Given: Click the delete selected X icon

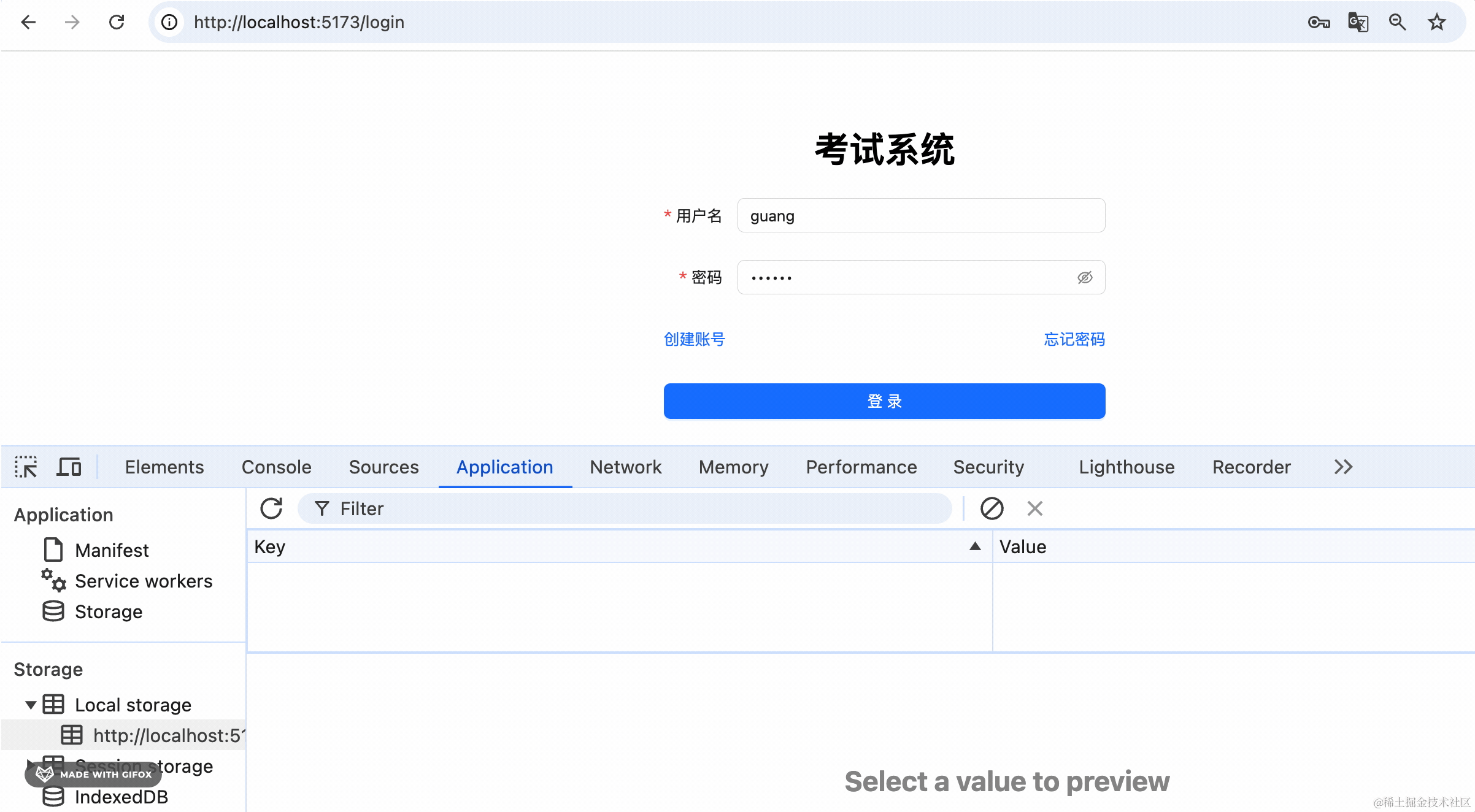Looking at the screenshot, I should [x=1034, y=508].
